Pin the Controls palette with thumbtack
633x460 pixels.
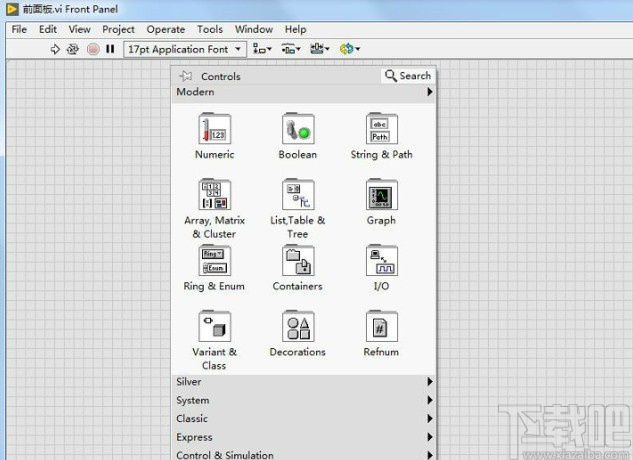(x=186, y=76)
